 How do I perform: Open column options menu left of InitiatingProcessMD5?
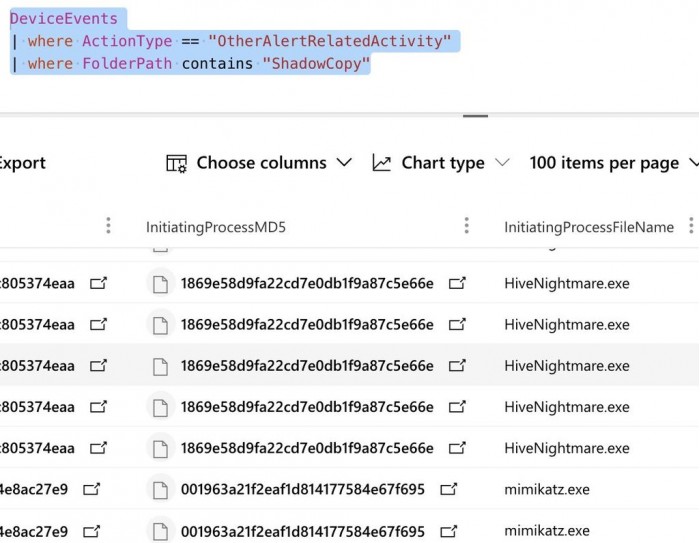108,227
